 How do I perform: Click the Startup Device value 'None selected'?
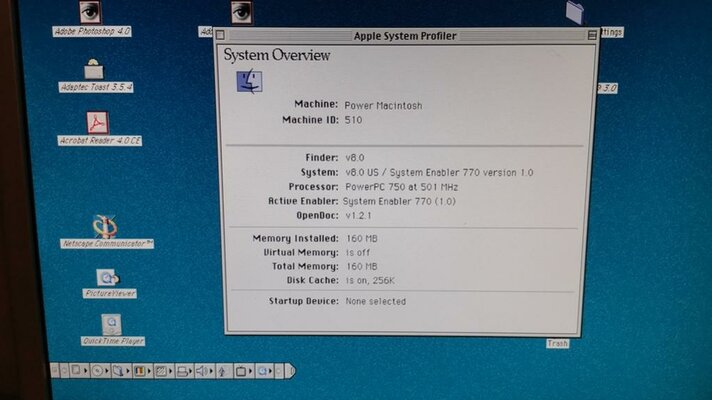point(375,301)
